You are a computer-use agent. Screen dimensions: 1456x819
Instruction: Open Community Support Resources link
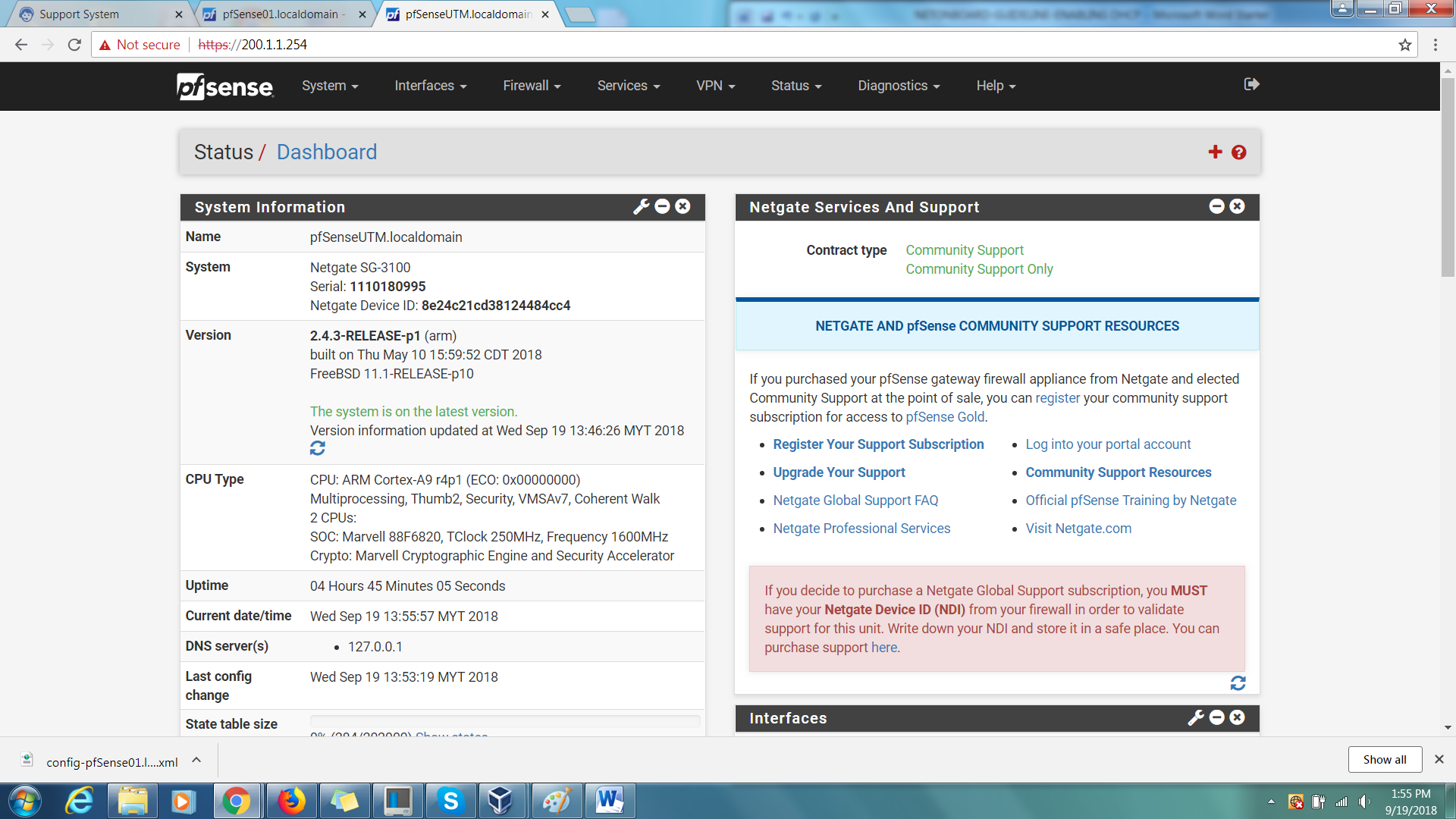tap(1119, 472)
